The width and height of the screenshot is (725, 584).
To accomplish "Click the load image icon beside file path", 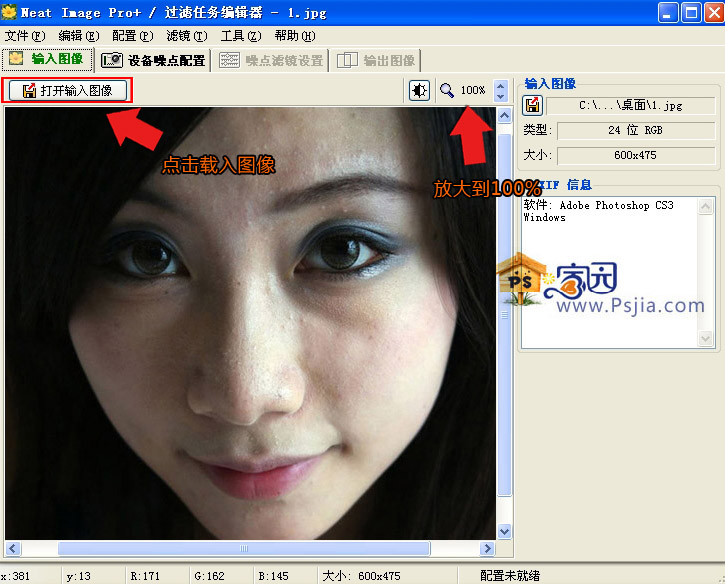I will [x=533, y=105].
